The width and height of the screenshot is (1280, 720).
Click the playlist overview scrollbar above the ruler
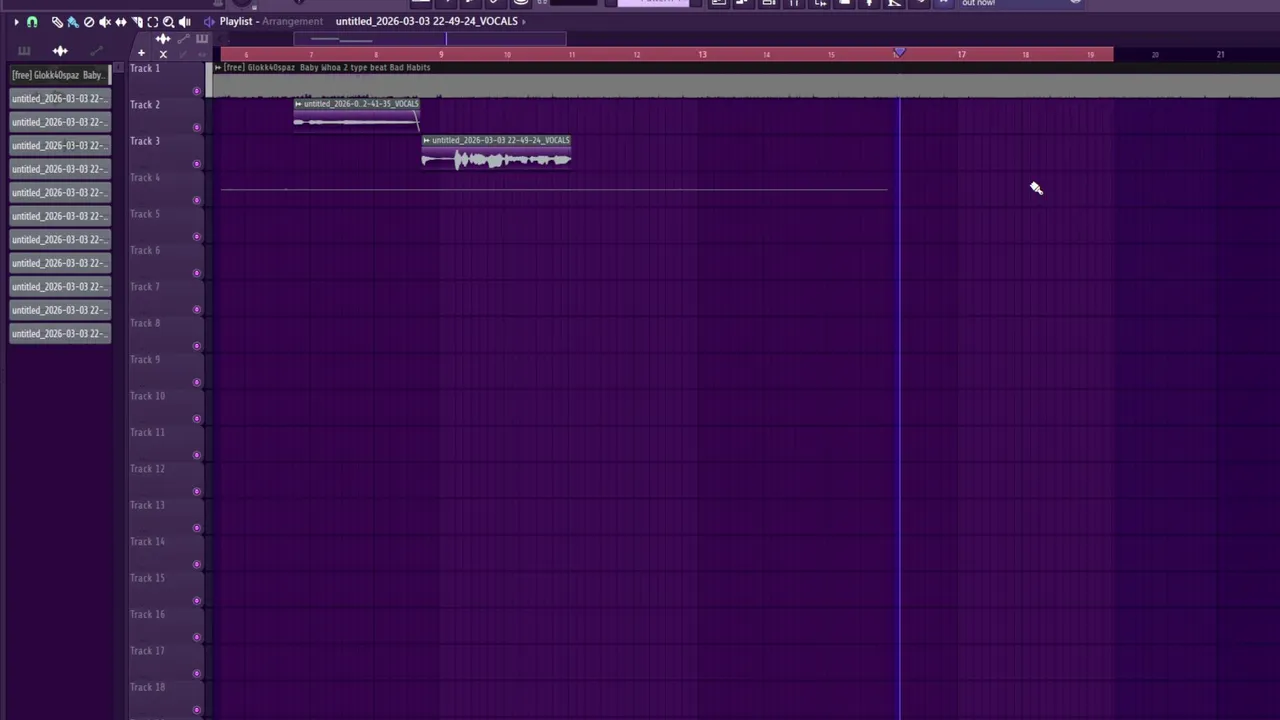(430, 39)
